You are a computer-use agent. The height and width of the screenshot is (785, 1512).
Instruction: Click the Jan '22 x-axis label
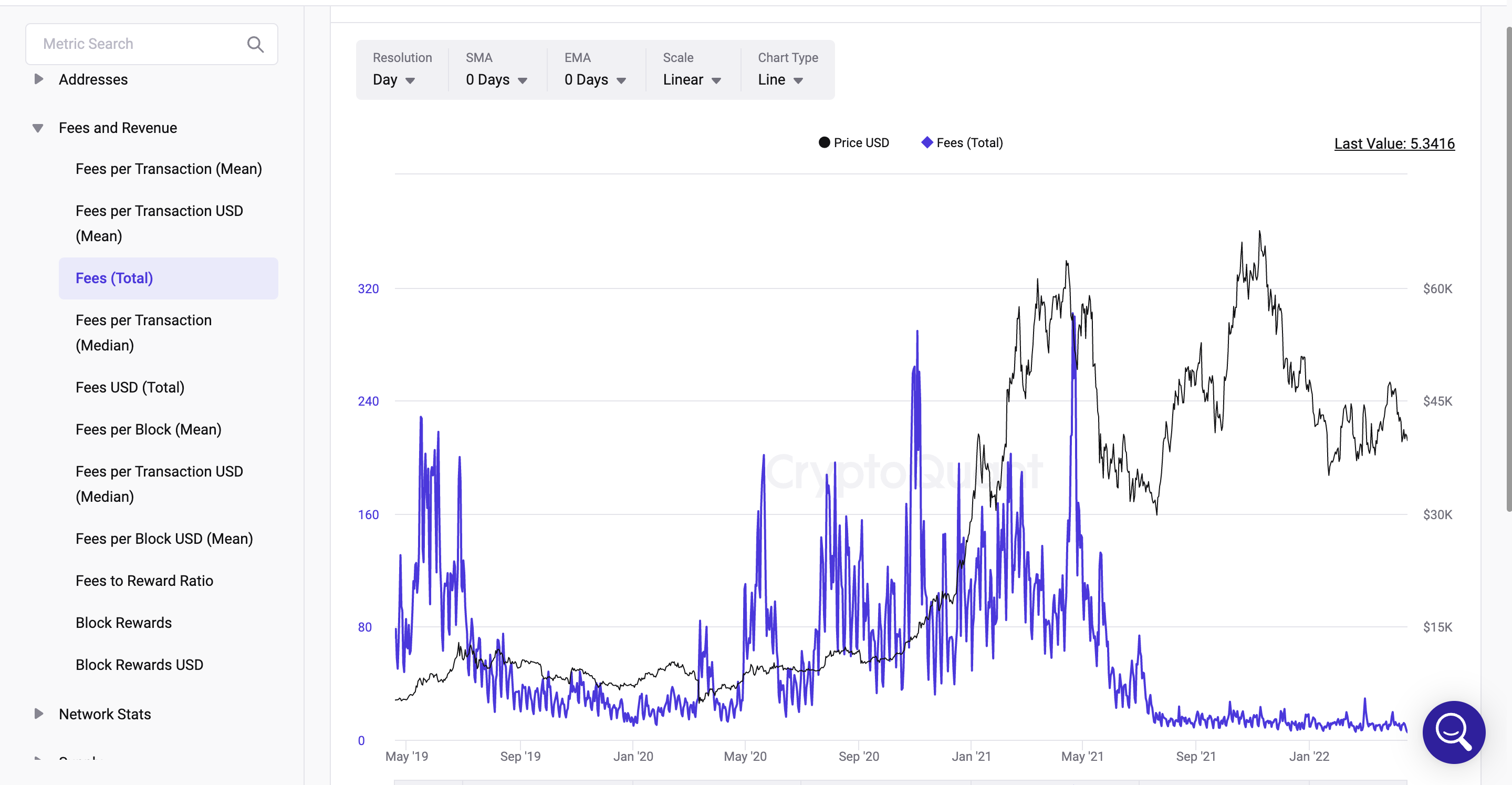coord(1308,756)
